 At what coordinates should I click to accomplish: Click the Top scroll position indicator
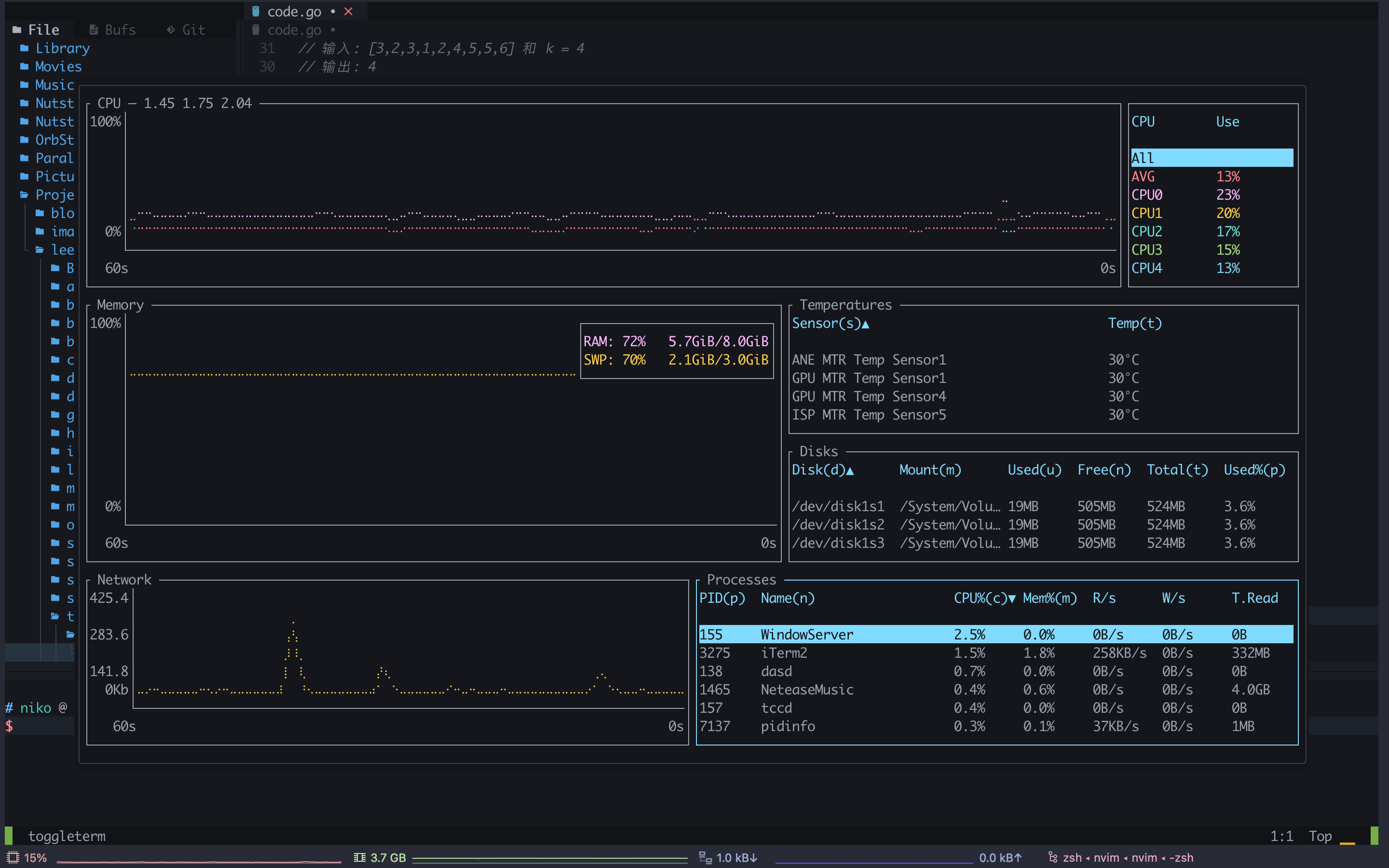click(x=1320, y=837)
